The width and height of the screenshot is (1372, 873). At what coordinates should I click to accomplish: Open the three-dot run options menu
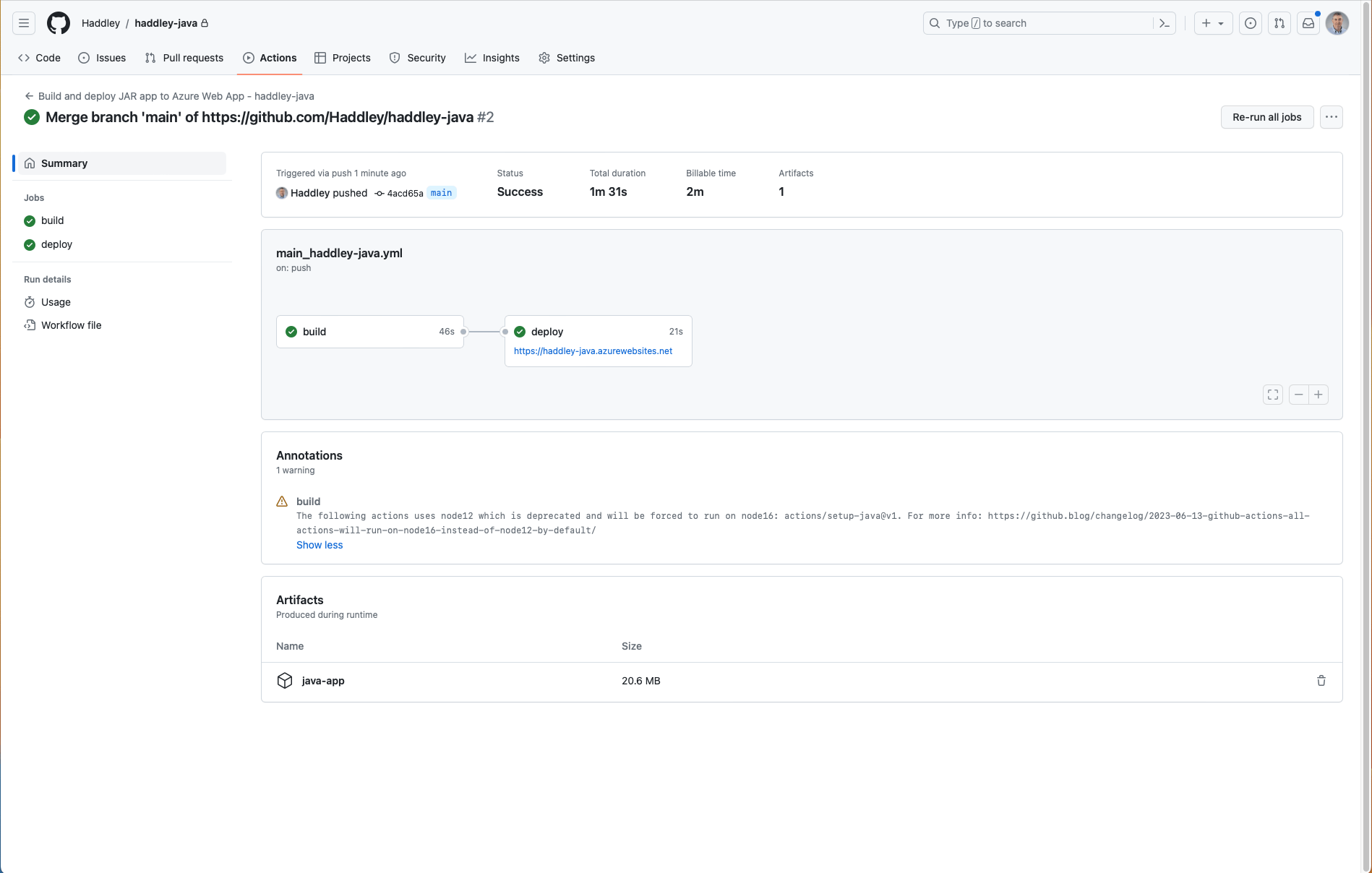click(1332, 117)
